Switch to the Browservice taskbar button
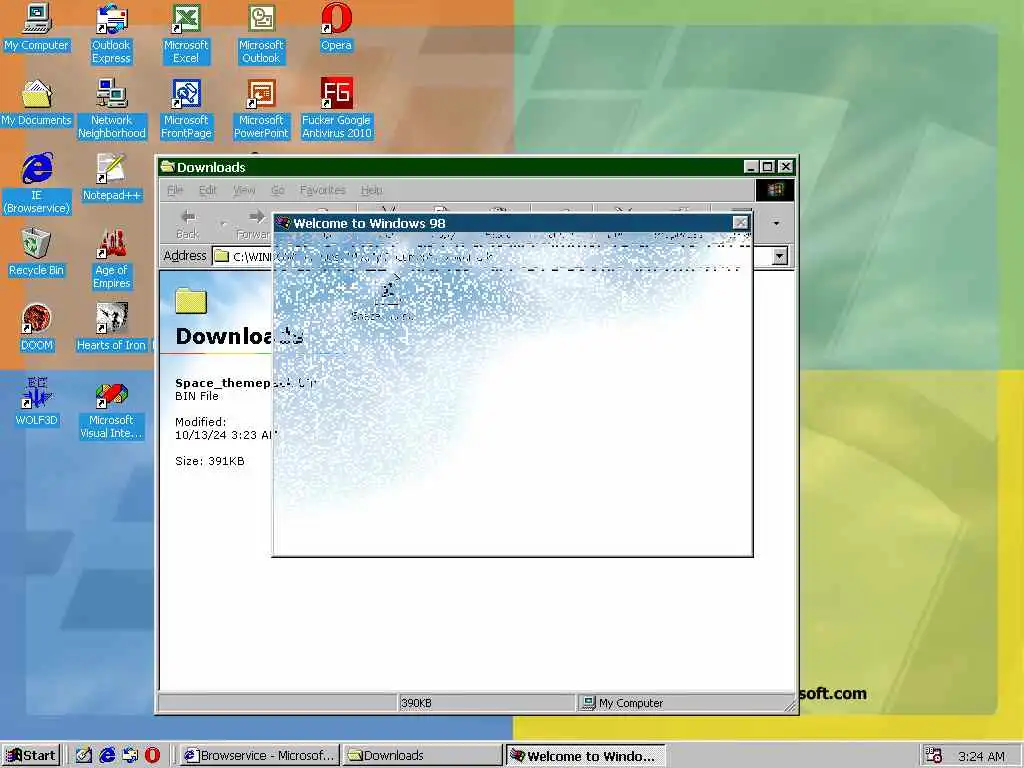Viewport: 1024px width, 768px height. pos(260,756)
